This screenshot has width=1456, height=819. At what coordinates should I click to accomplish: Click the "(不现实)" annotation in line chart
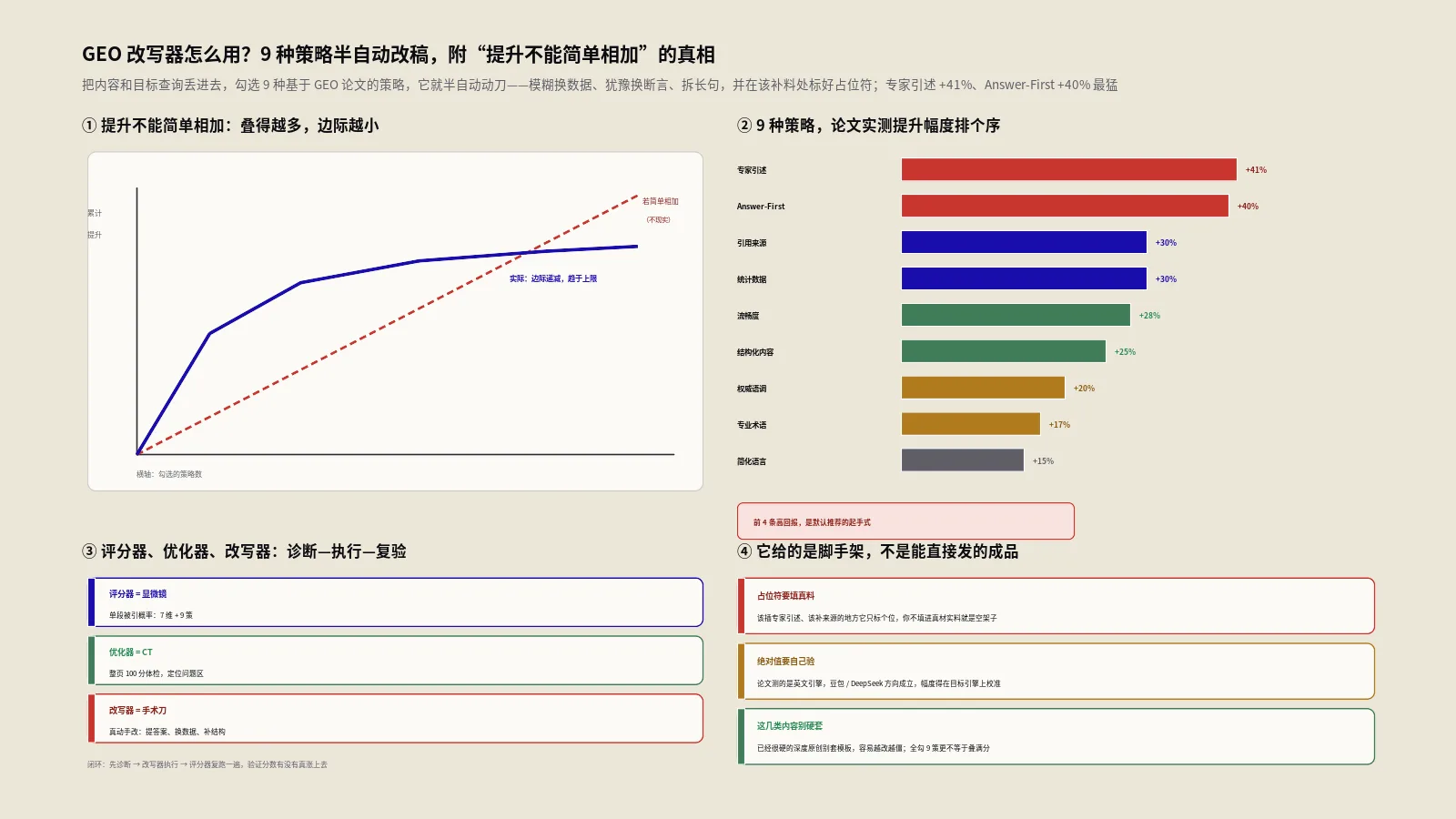pos(658,219)
